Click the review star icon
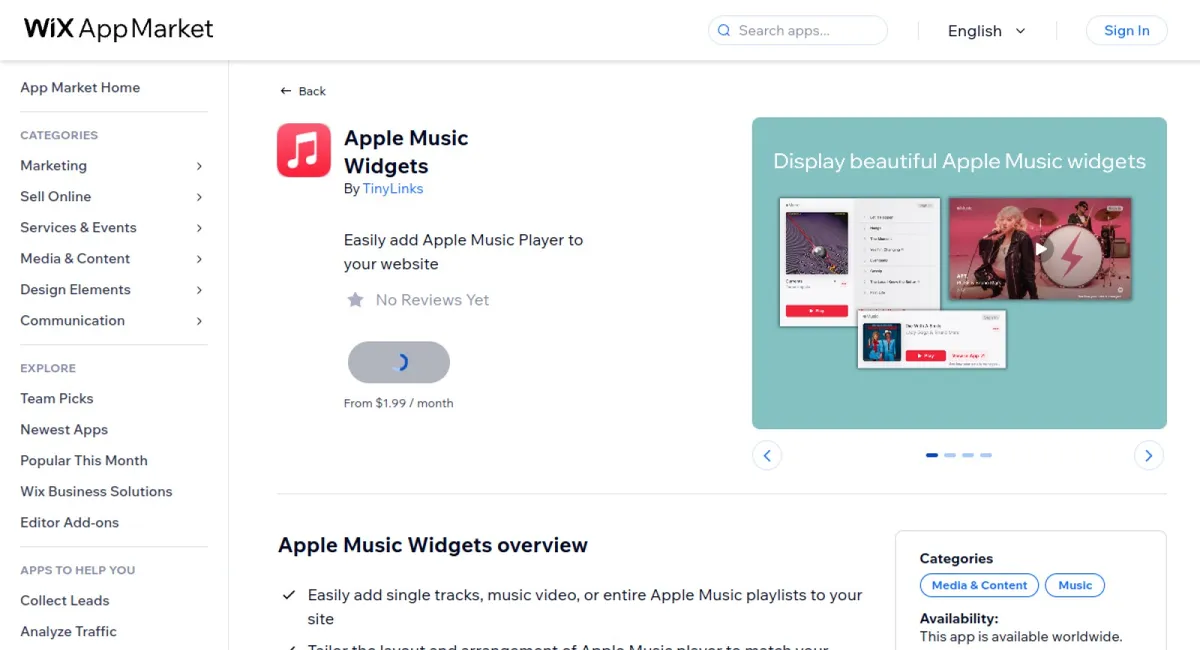Screen dimensions: 1200x650 click(355, 300)
